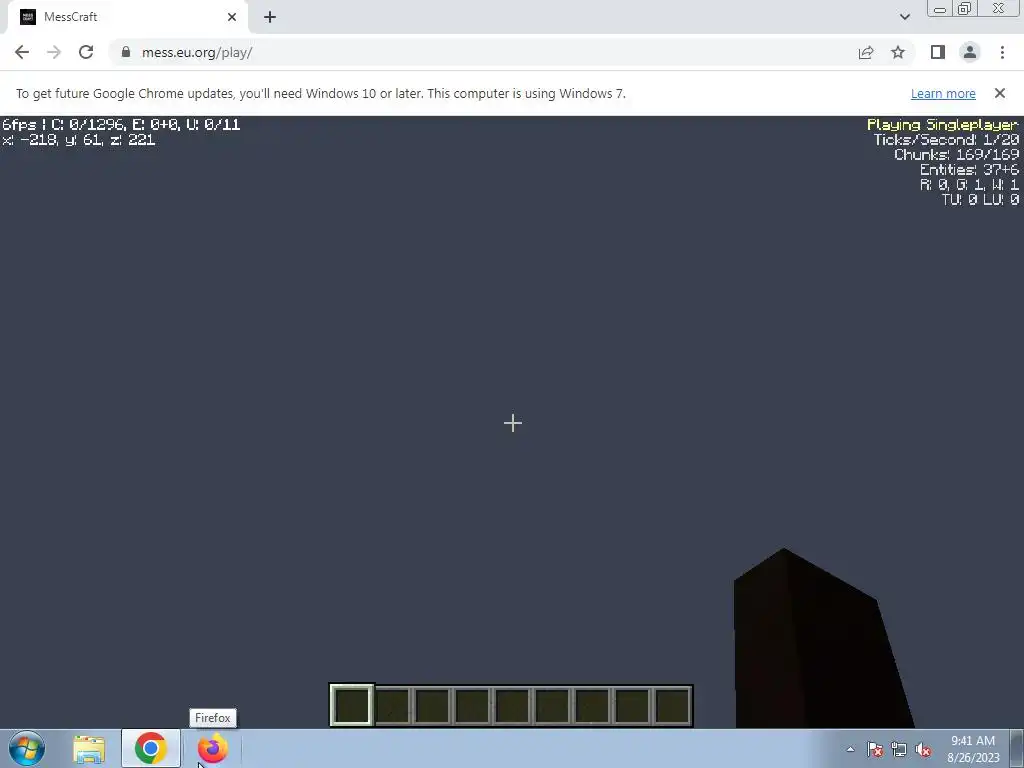Close the MessCraft tab
This screenshot has width=1024, height=768.
coord(232,17)
